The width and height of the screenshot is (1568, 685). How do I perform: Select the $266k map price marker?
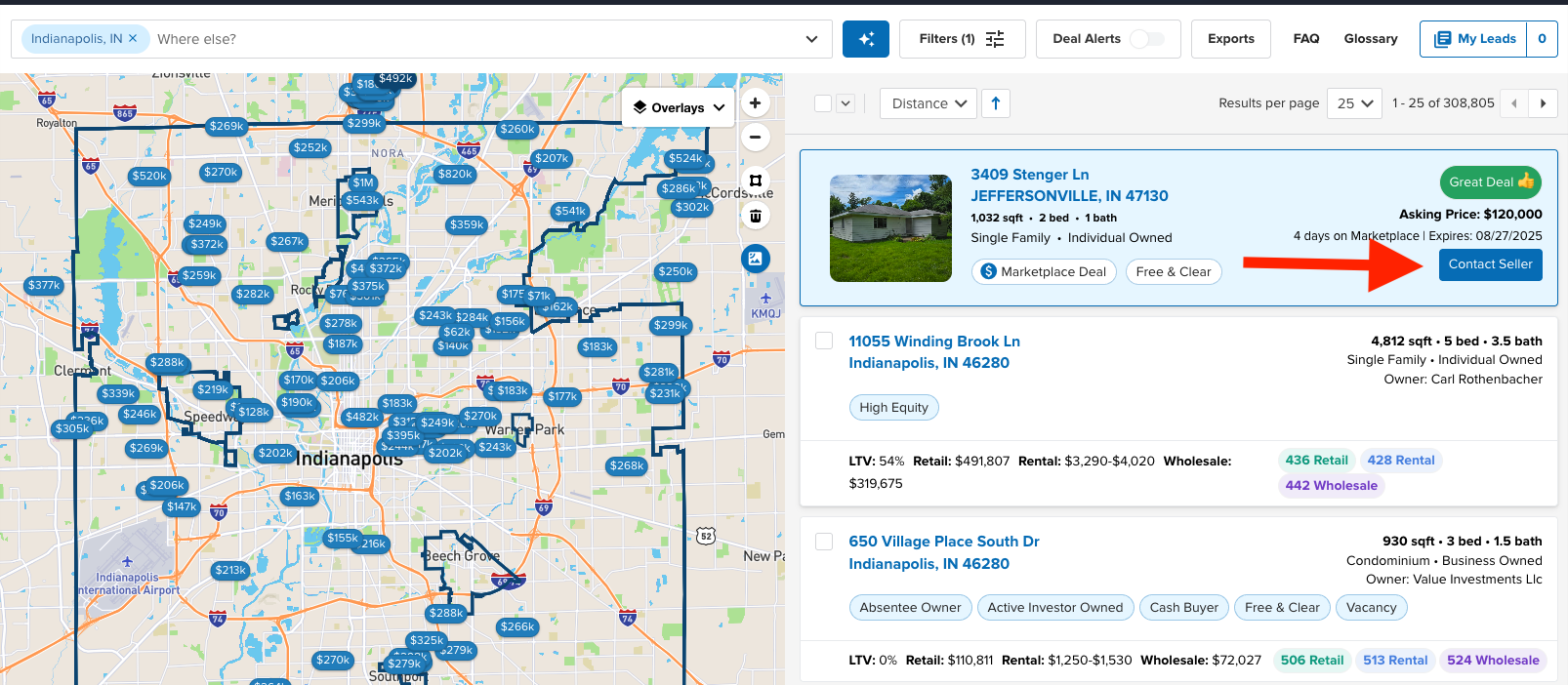517,627
